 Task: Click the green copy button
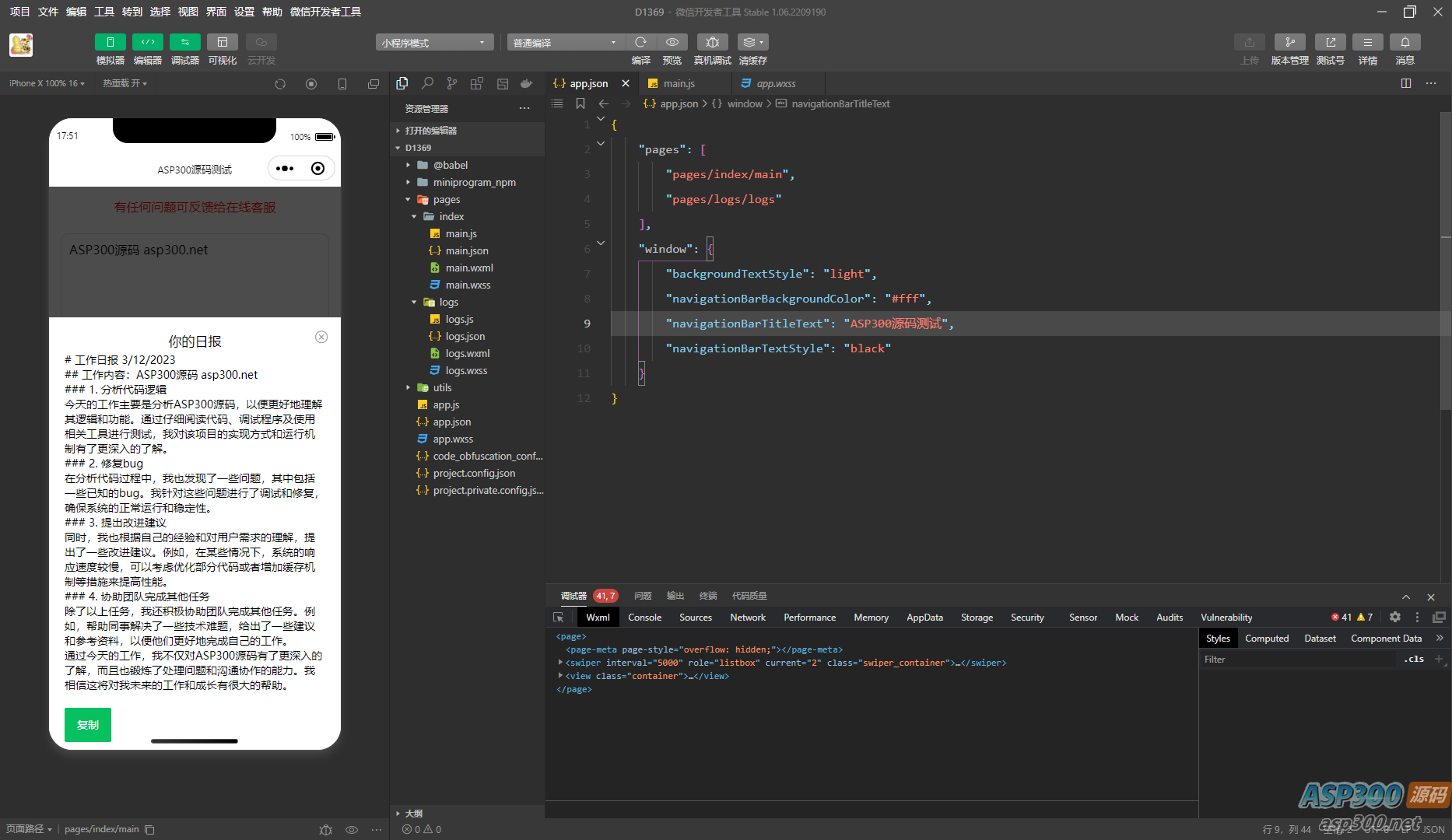88,724
